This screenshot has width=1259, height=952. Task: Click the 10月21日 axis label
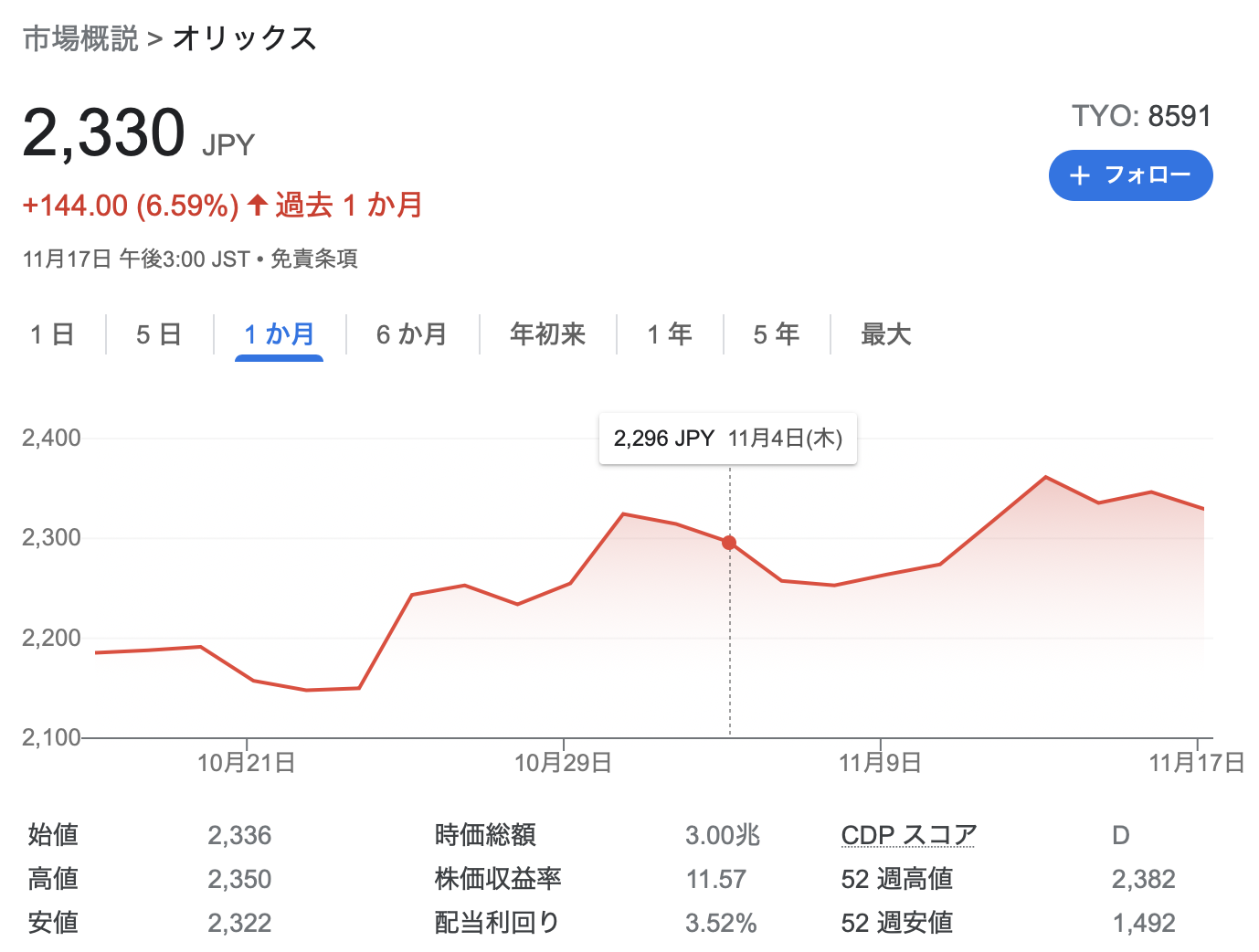247,763
